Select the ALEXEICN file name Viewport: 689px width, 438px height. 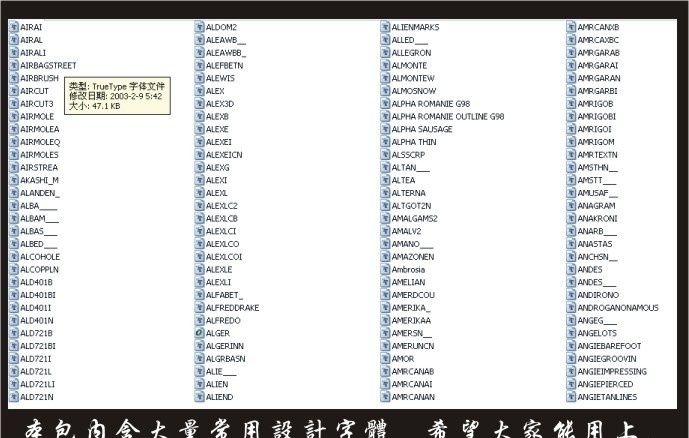(x=224, y=155)
